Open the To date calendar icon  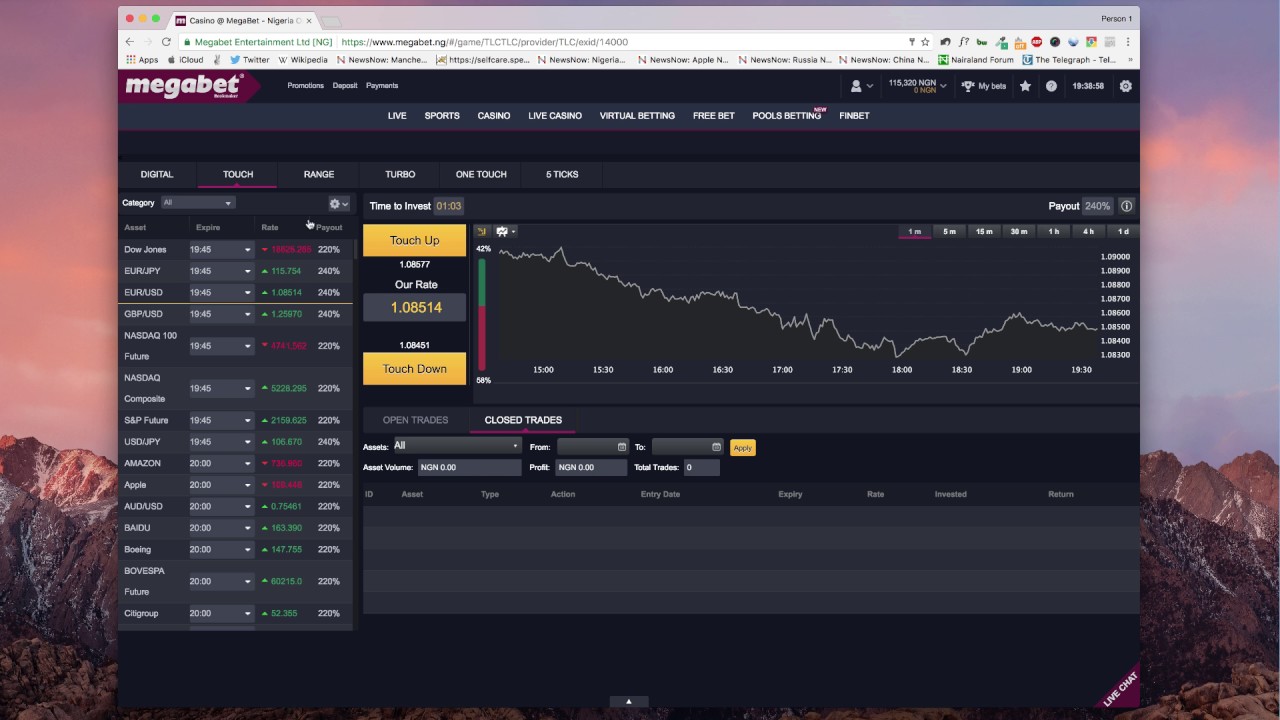(x=716, y=447)
